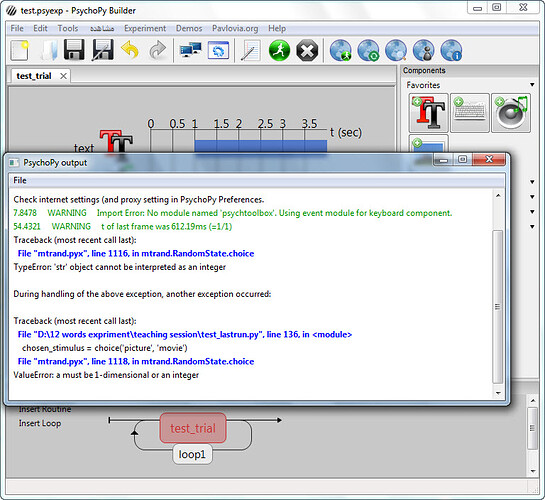Viewport: 545px width, 500px height.
Task: Add Text component from Favorites
Action: [429, 113]
